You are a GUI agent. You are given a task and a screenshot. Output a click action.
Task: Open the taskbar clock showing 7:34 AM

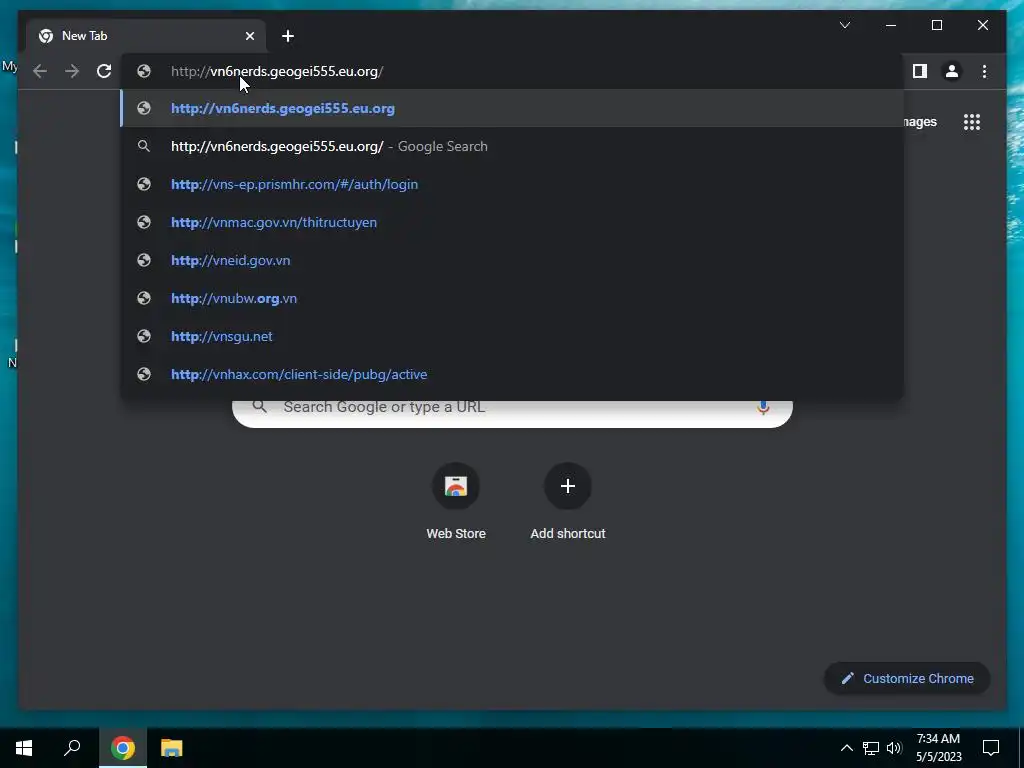coord(938,748)
